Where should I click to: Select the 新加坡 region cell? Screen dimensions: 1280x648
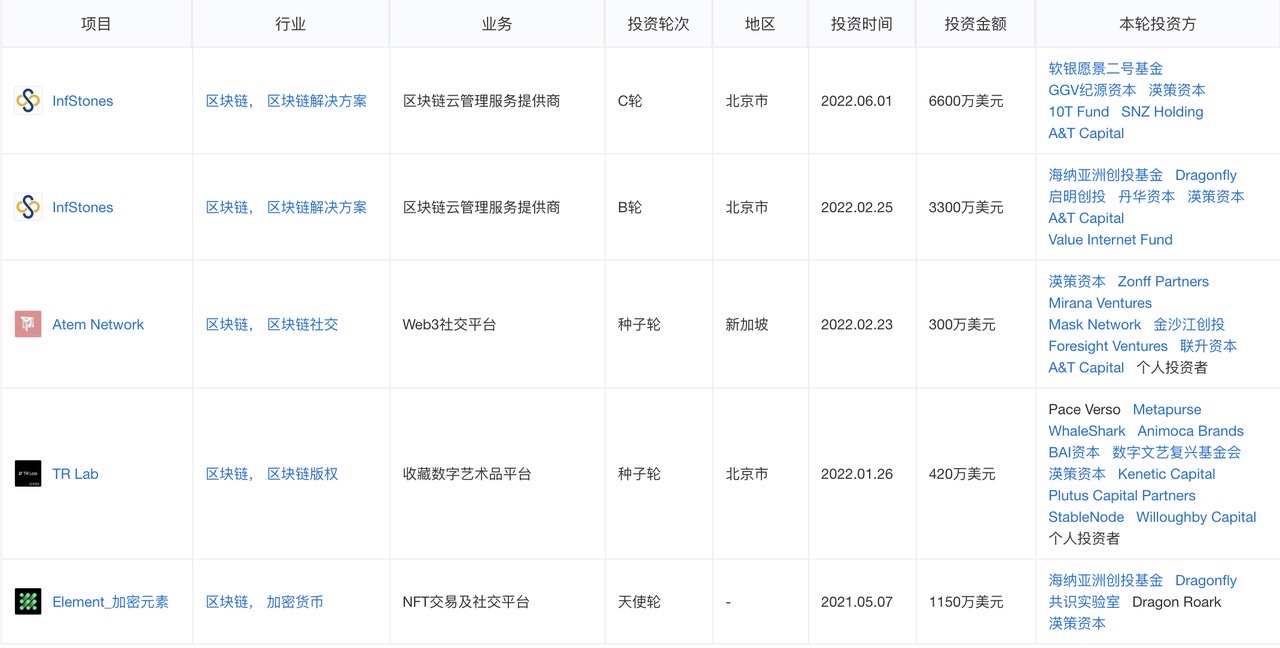[x=747, y=324]
